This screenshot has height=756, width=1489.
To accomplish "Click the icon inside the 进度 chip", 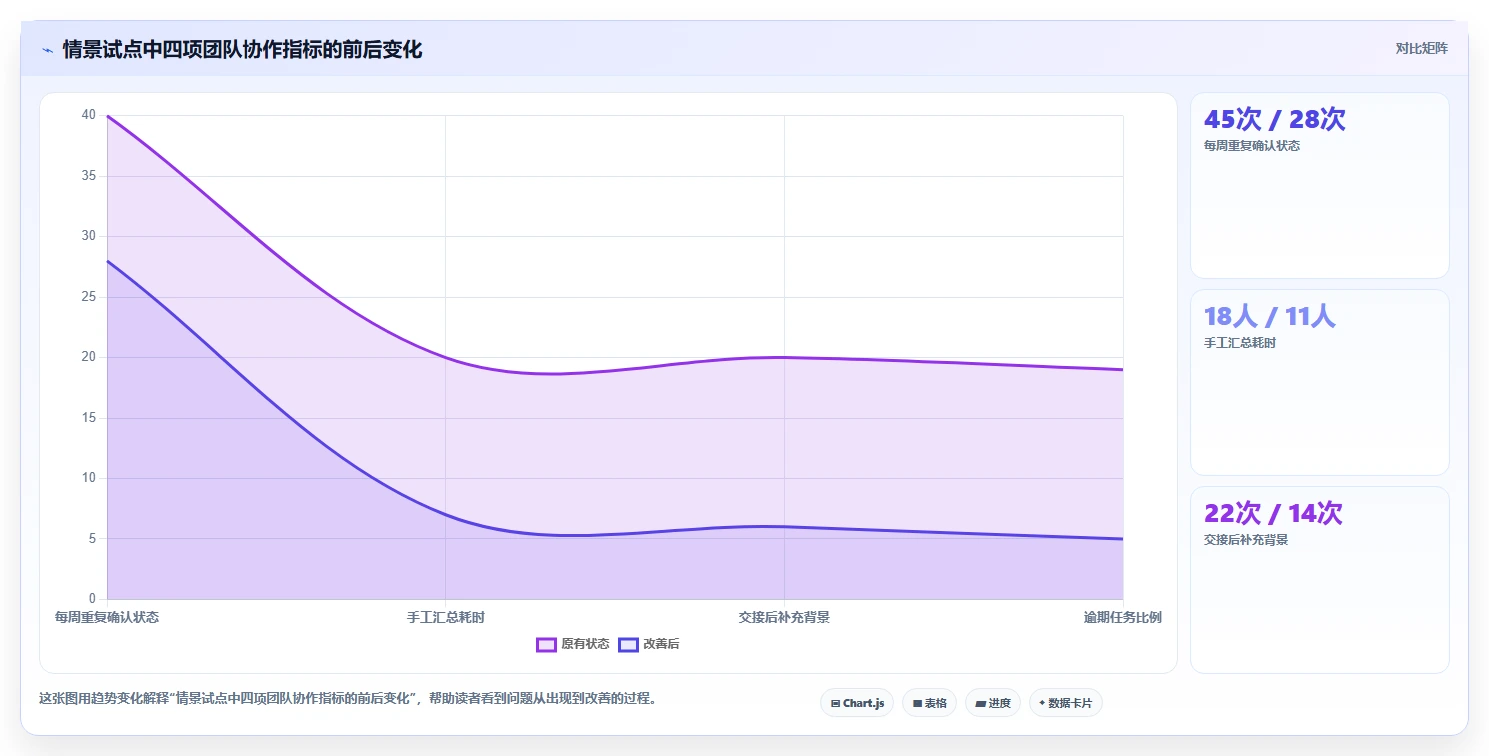I will (980, 704).
